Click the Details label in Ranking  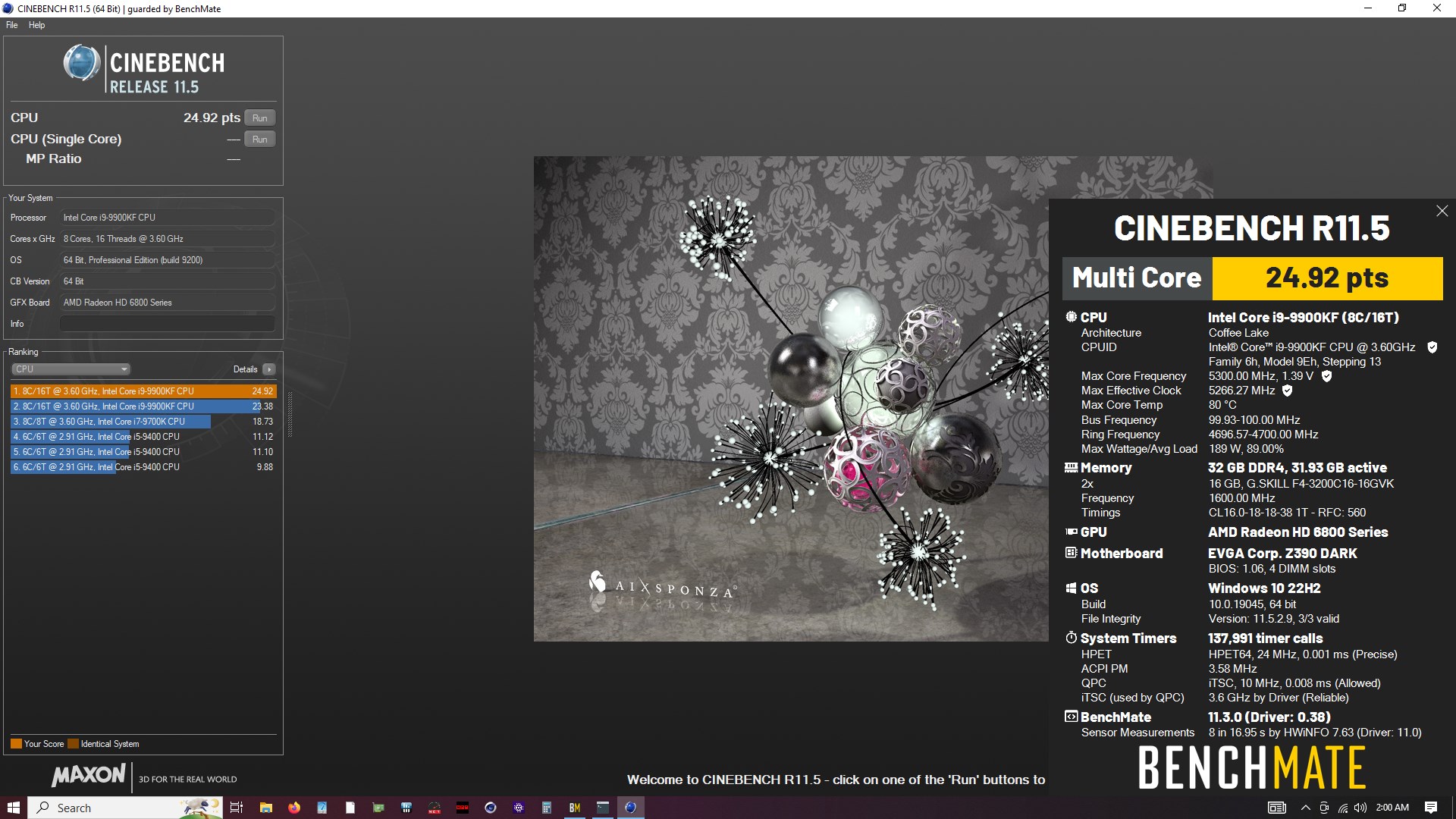click(245, 369)
